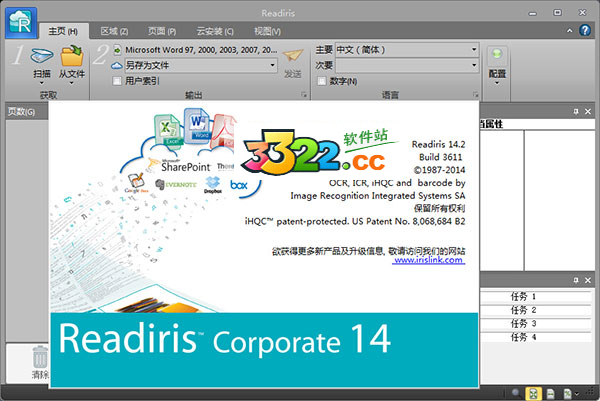Click the 'Build 3611' text
The image size is (600, 401).
(440, 157)
